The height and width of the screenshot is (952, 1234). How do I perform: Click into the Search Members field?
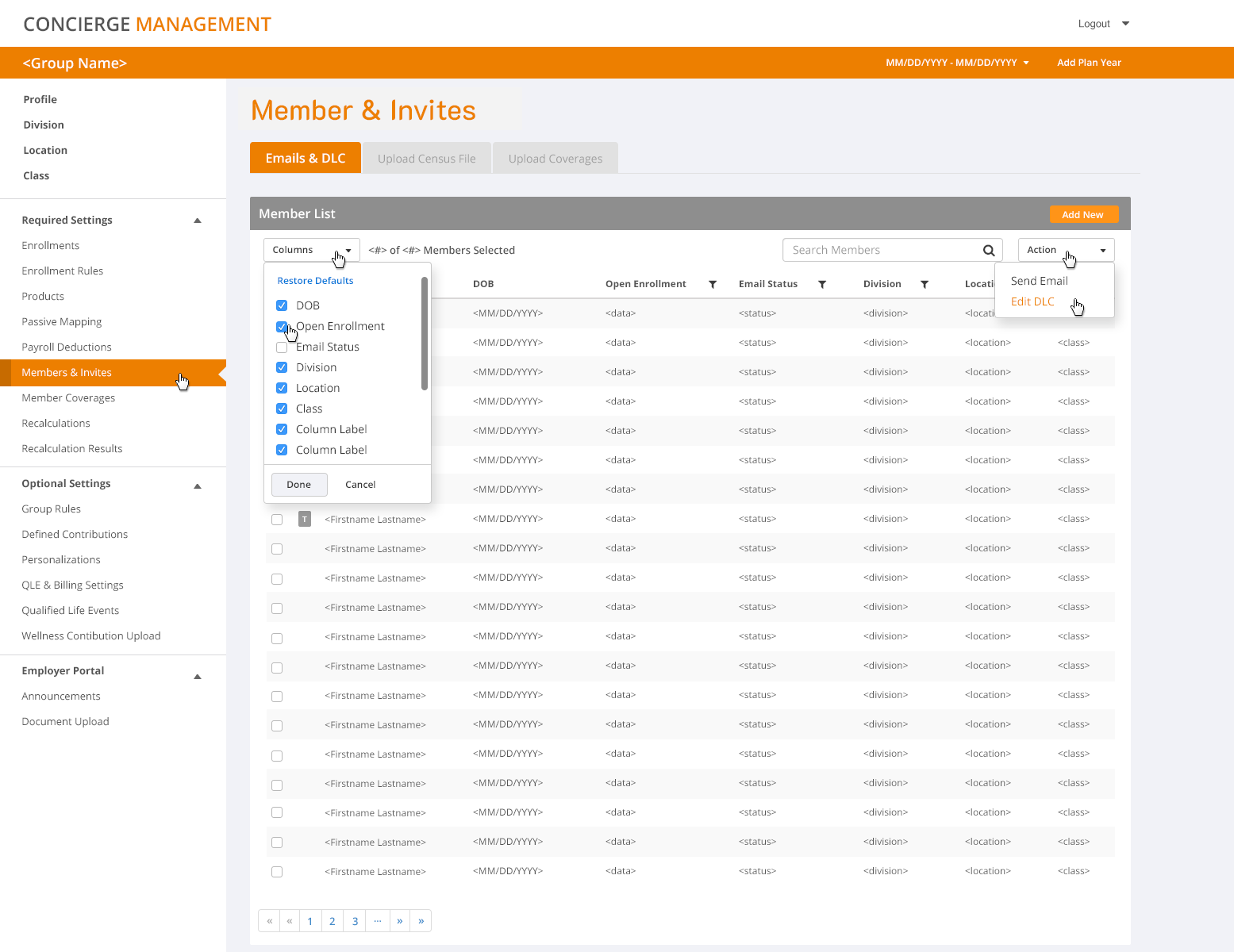(881, 250)
